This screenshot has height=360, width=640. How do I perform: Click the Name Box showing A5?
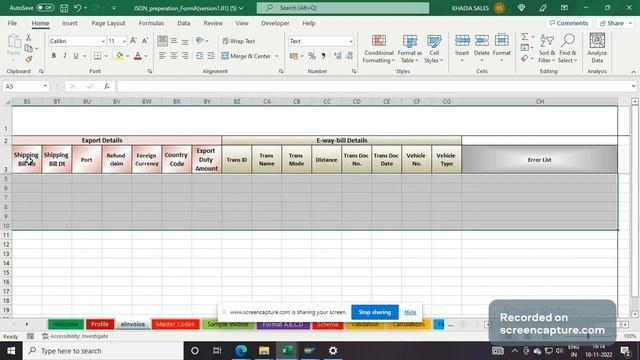click(x=21, y=87)
